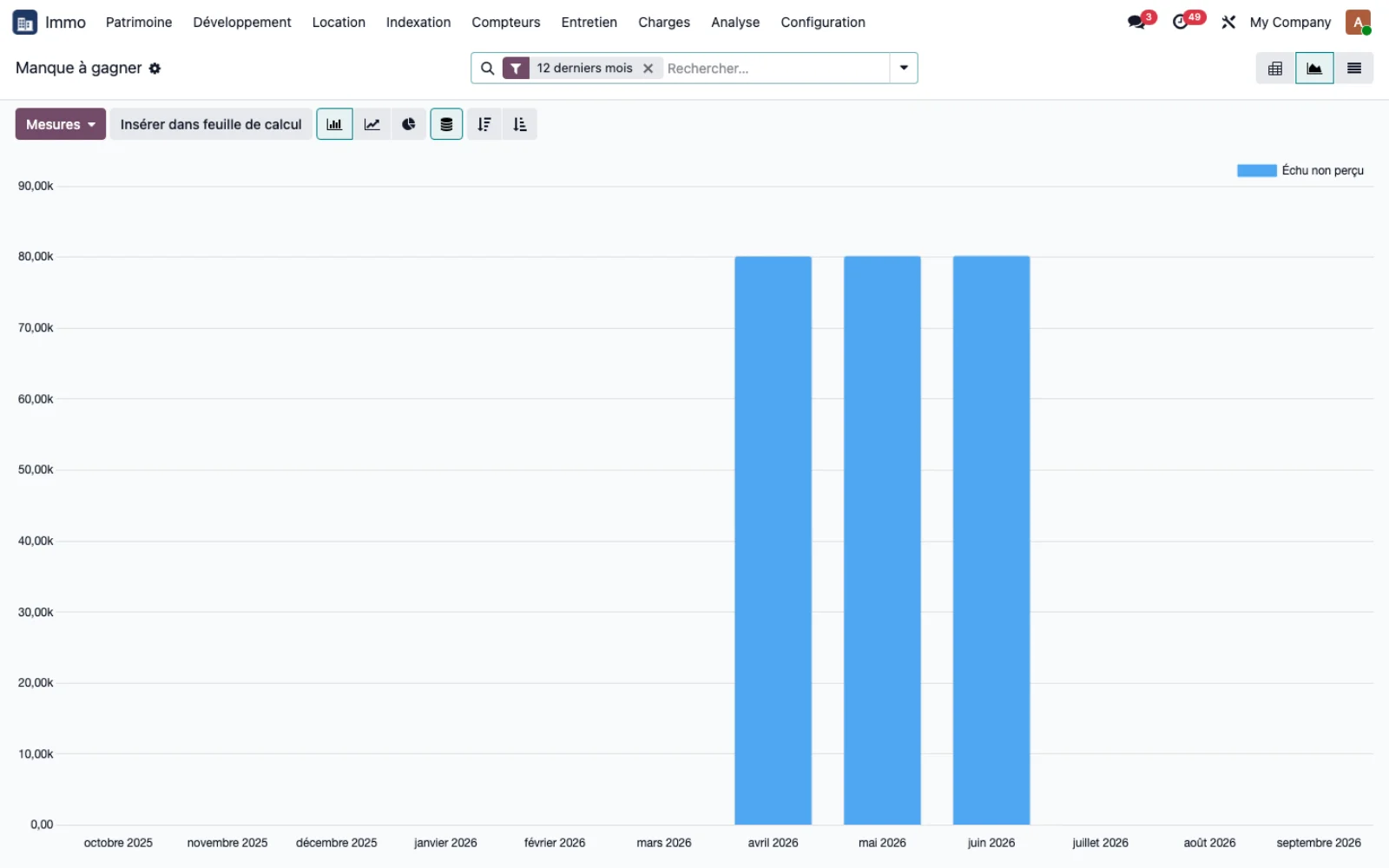Expand the search options dropdown arrow
The height and width of the screenshot is (868, 1389).
[904, 69]
